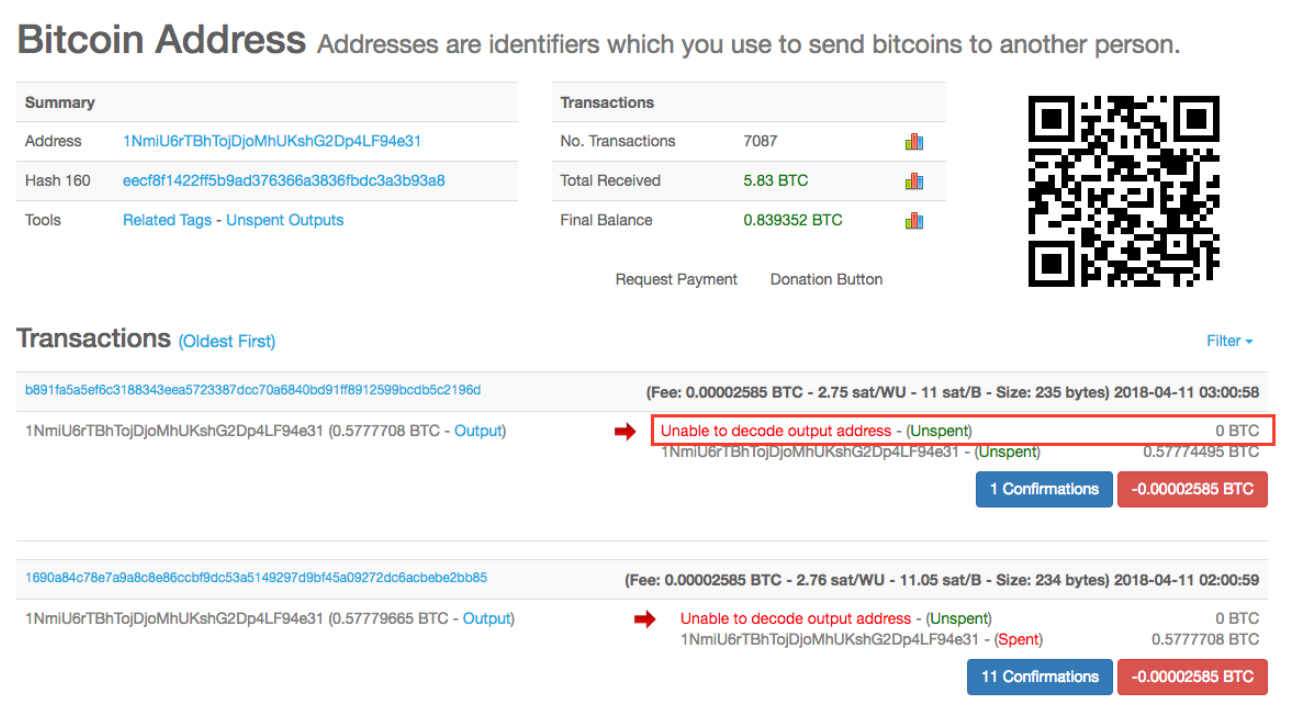This screenshot has width=1291, height=711.
Task: Open transaction hash starting with b891fa5a
Action: [253, 390]
